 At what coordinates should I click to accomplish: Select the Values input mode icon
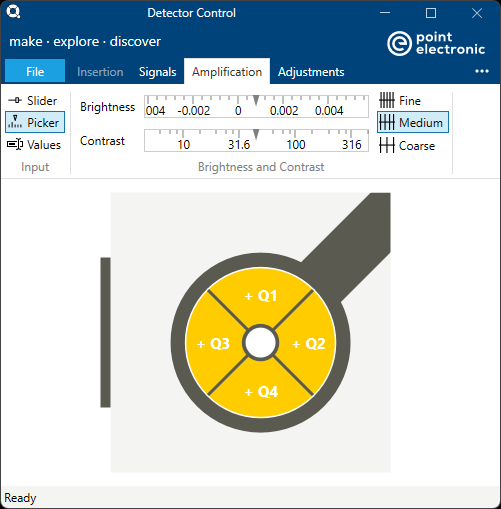click(x=15, y=144)
